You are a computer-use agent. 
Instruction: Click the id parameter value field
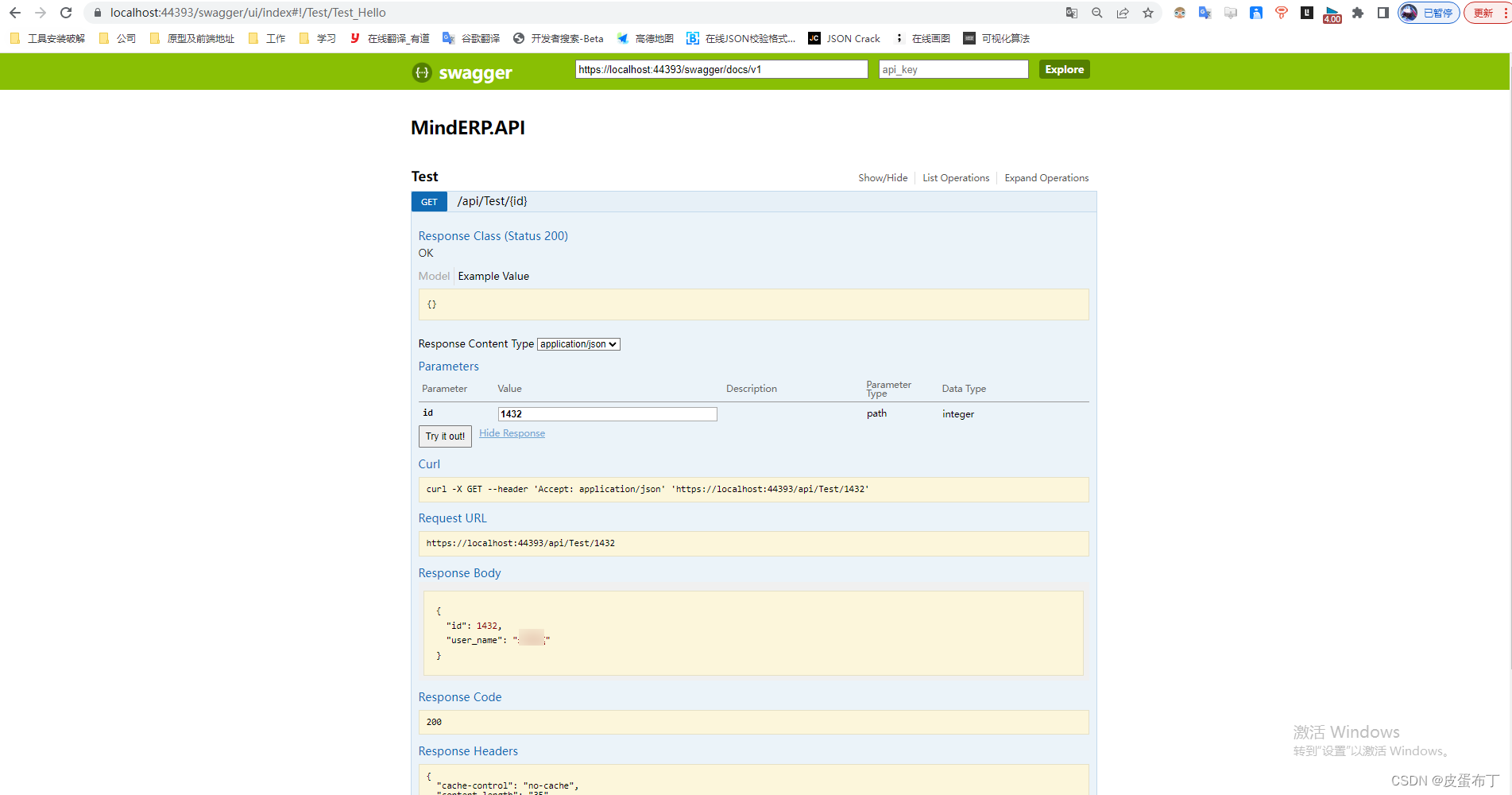608,414
